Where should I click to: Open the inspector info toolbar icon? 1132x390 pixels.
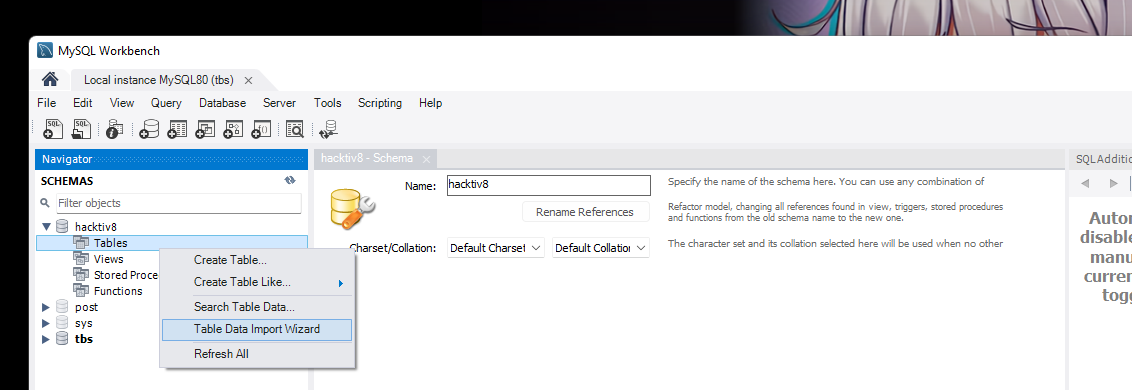click(x=114, y=129)
